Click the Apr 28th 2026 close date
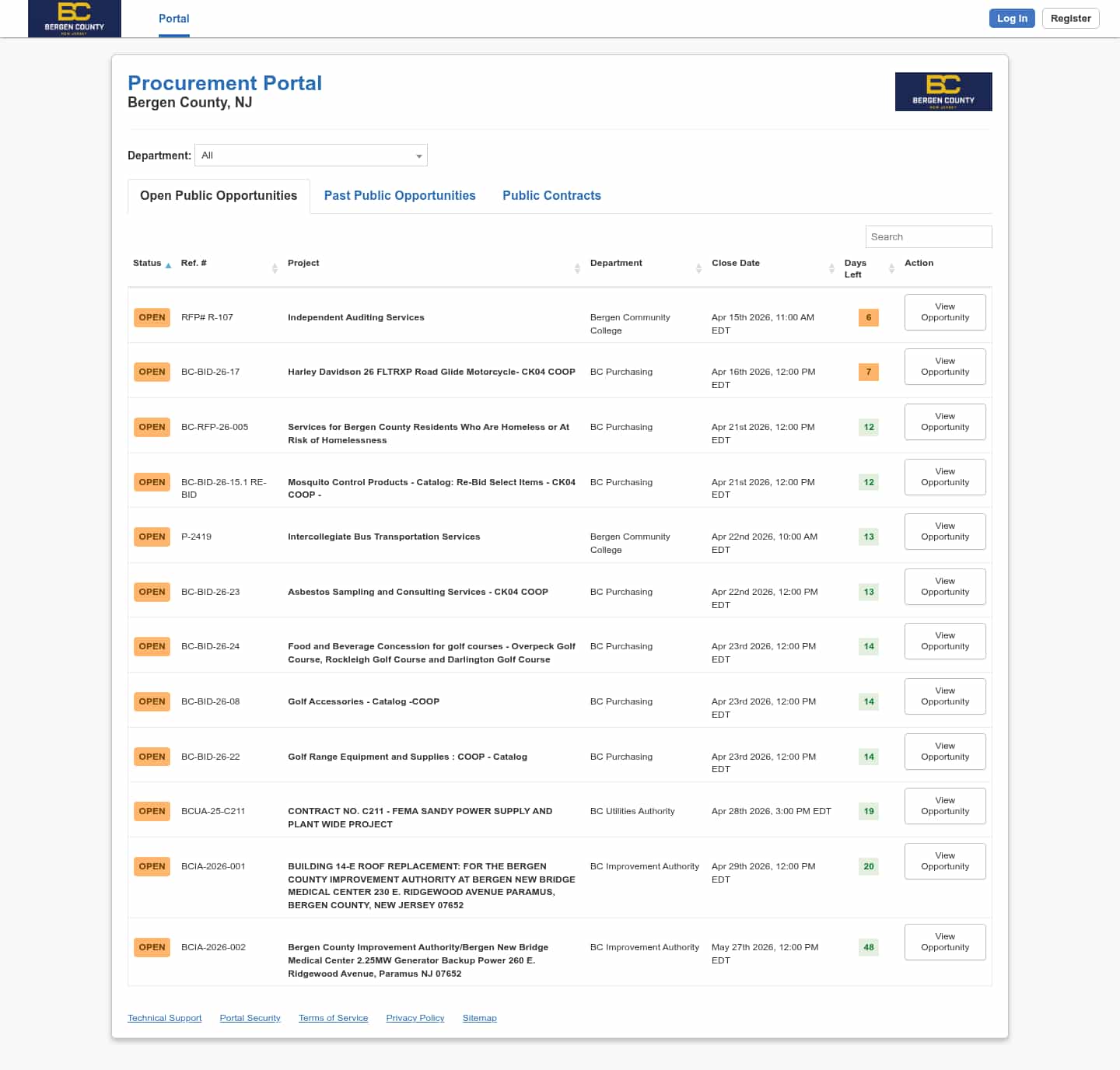The height and width of the screenshot is (1070, 1120). pos(772,812)
